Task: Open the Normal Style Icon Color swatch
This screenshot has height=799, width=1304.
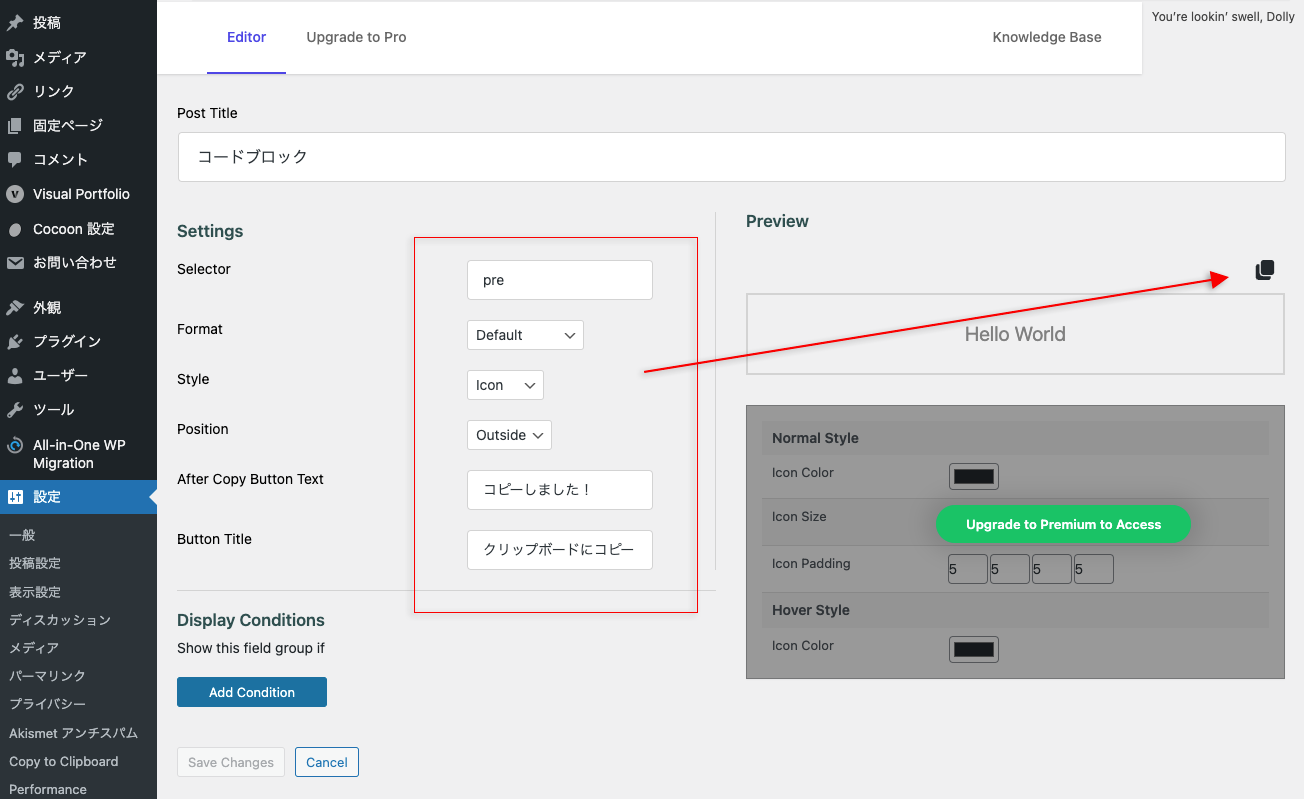Action: coord(973,476)
